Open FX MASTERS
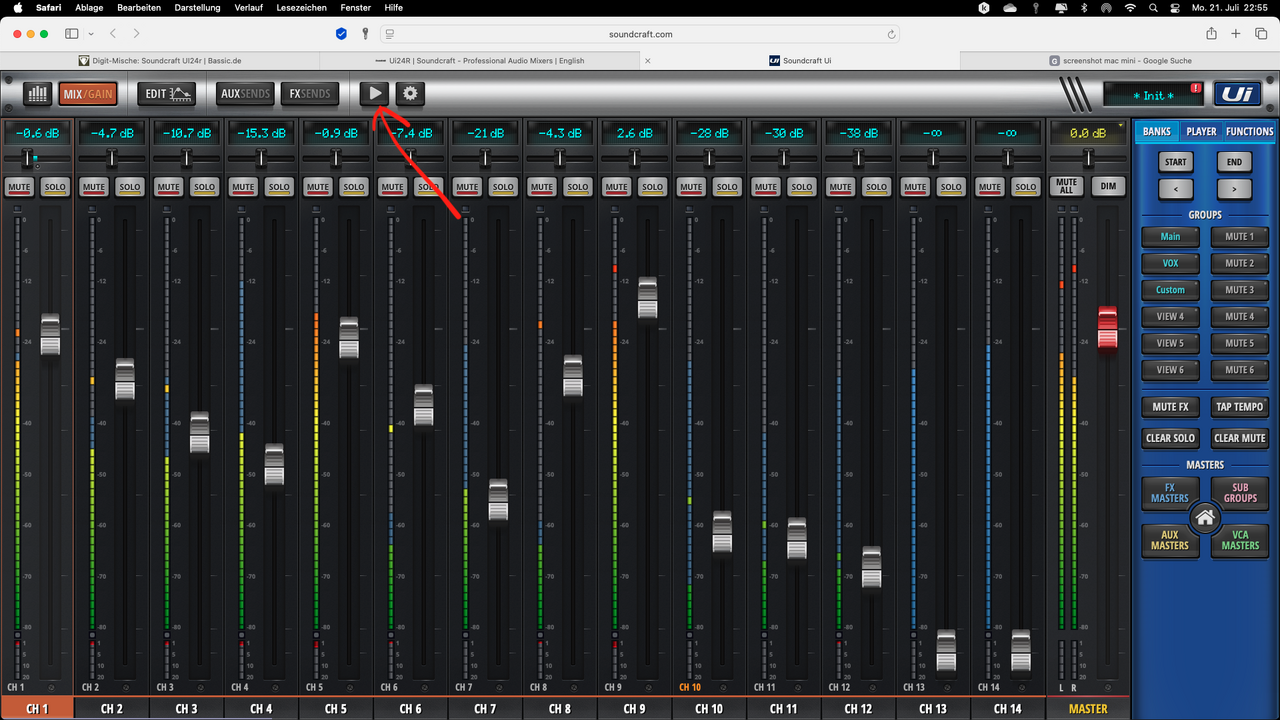 (x=1169, y=493)
